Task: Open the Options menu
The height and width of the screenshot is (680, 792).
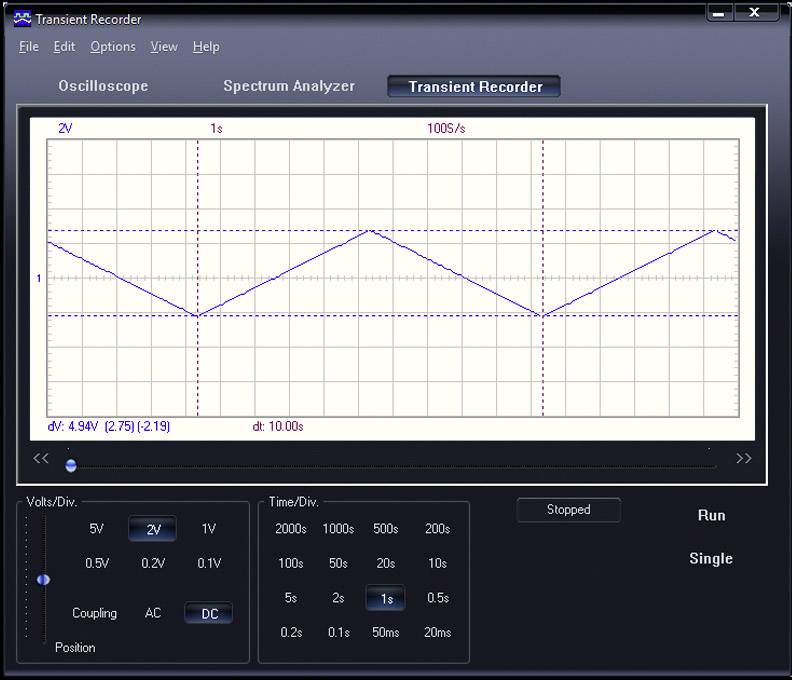Action: click(113, 47)
